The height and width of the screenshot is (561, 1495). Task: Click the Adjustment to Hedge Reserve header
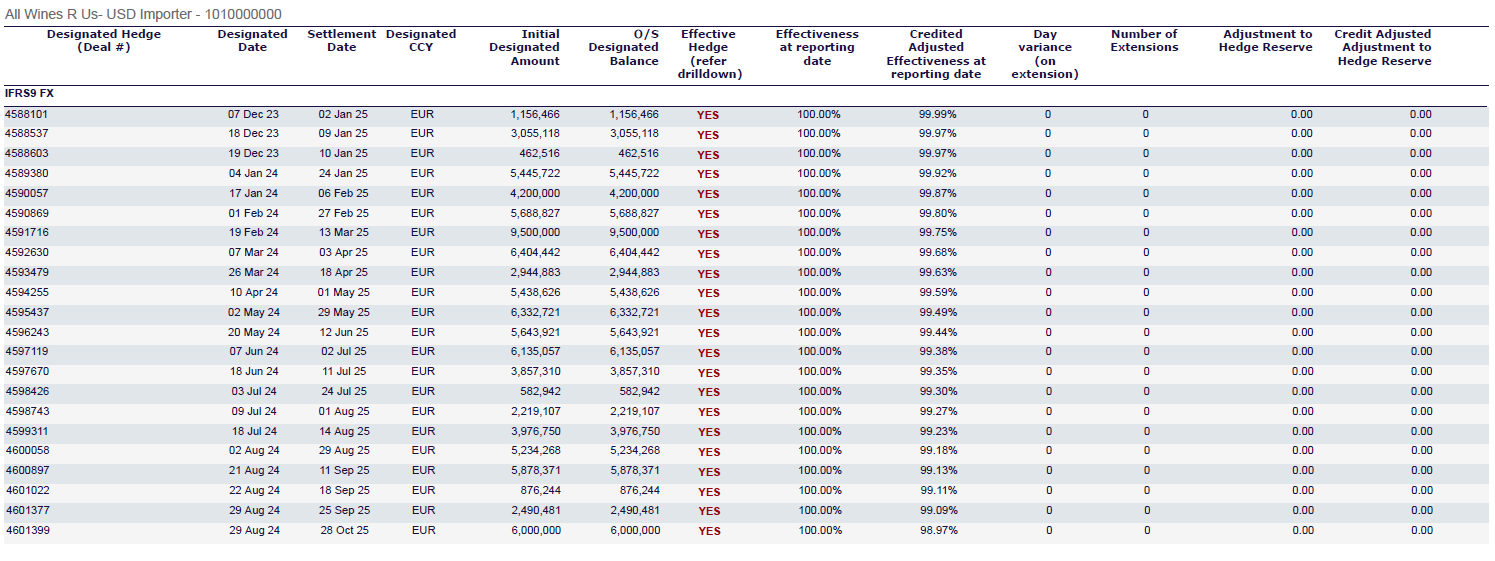pyautogui.click(x=1266, y=41)
